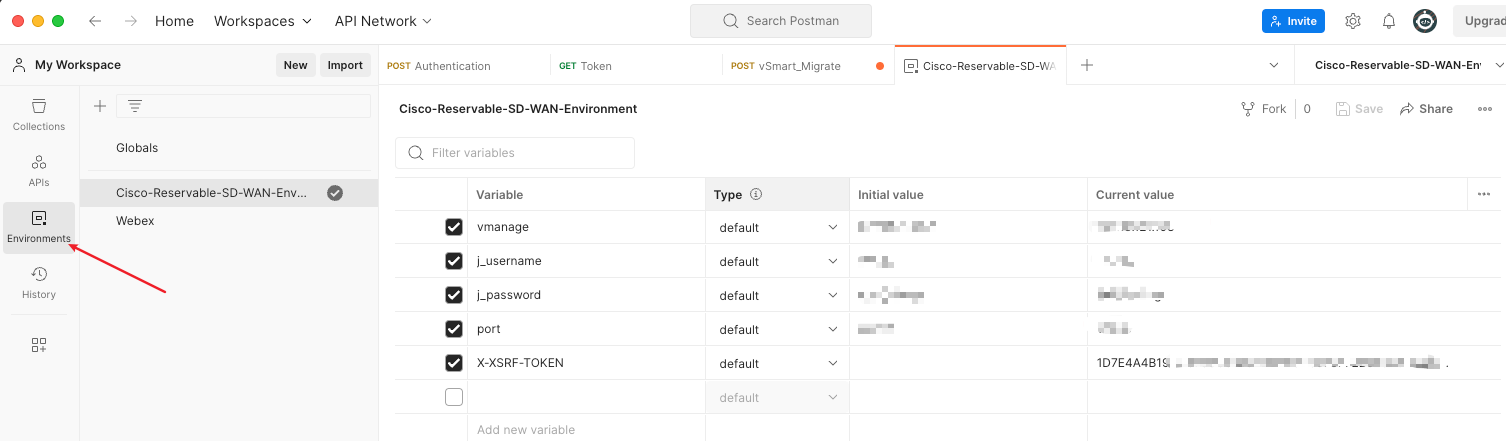Open the APIs sidebar panel
The height and width of the screenshot is (441, 1506).
tap(39, 171)
